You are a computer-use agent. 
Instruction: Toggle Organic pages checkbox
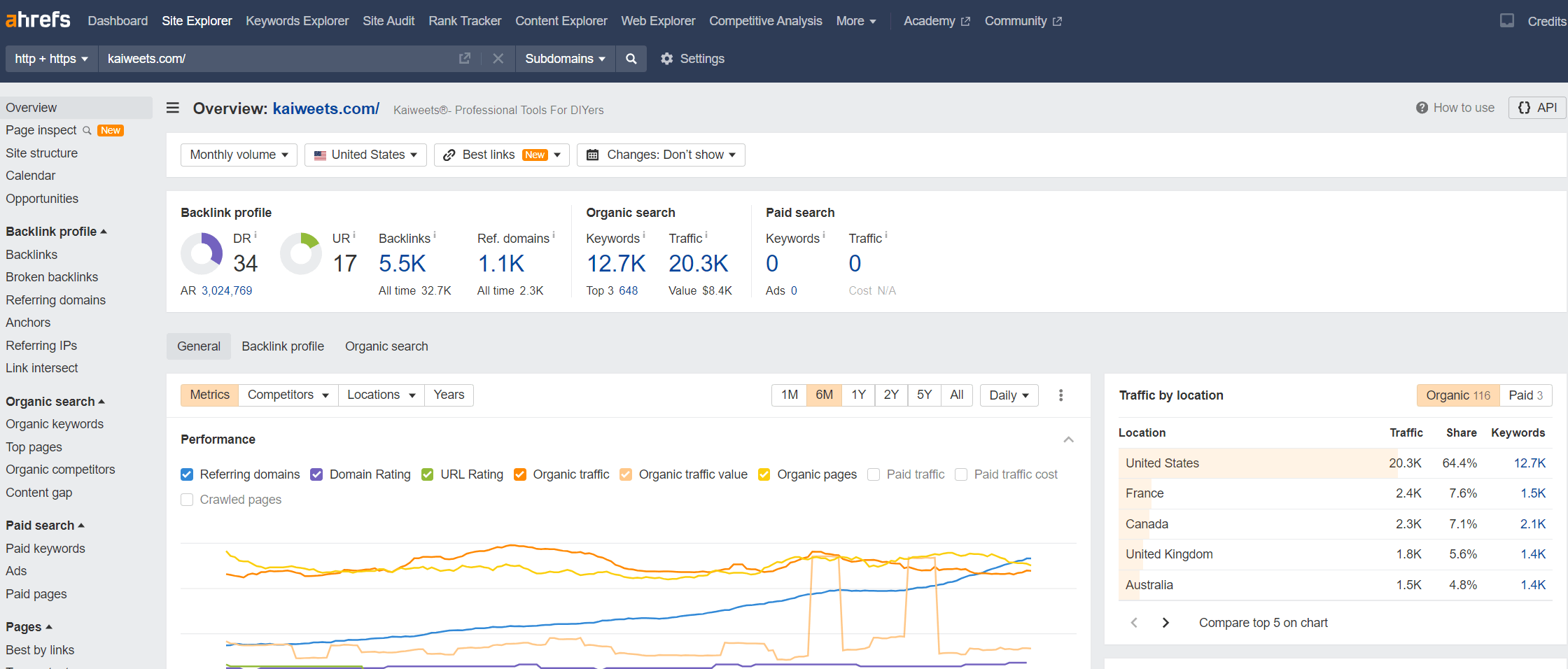764,474
